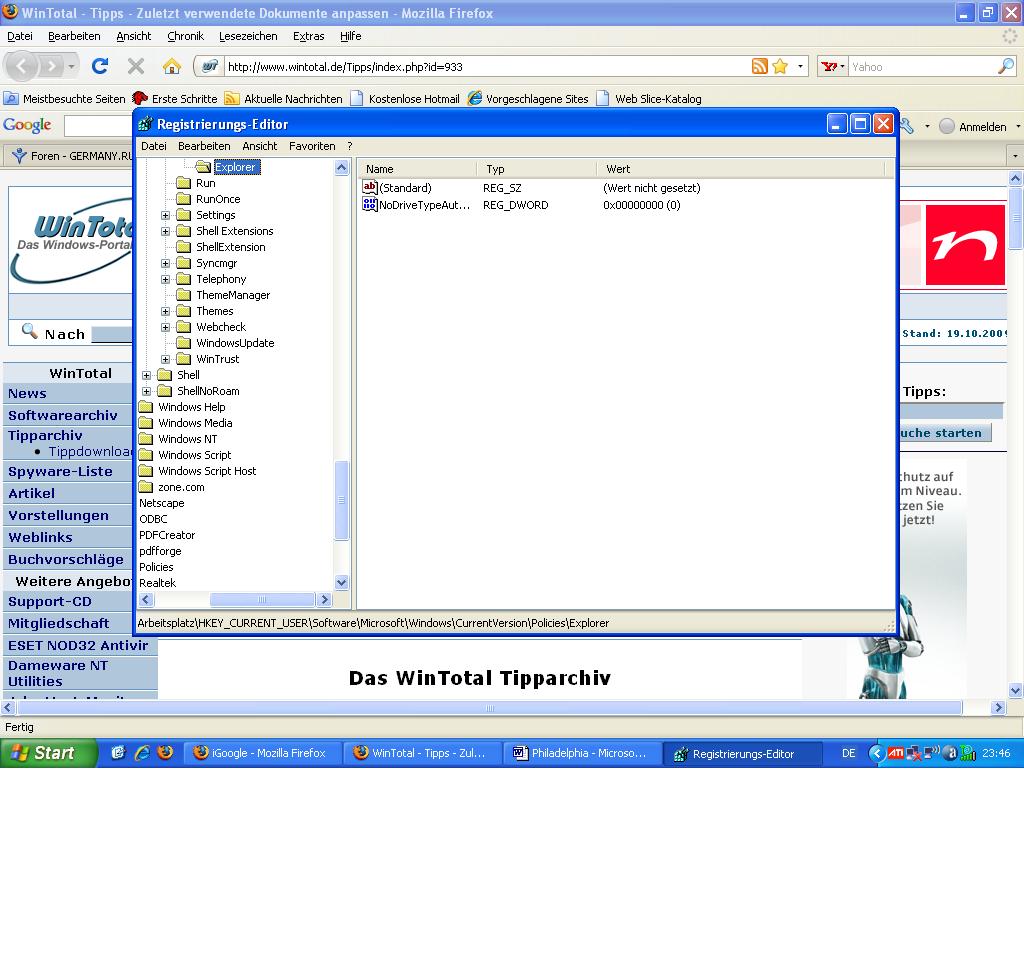Expand the Syncmgr registry key
Screen dimensions: 1024x954
click(166, 263)
